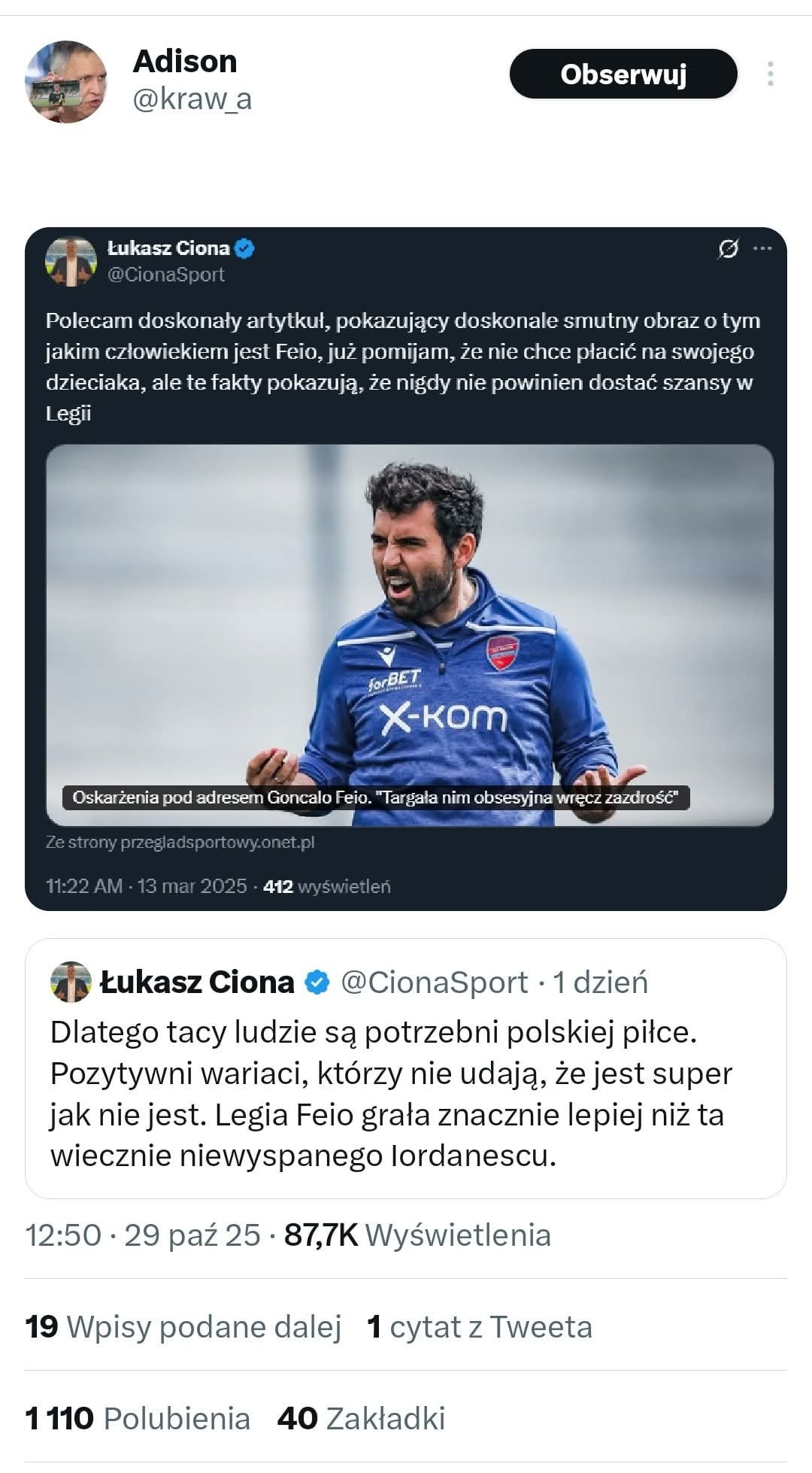Viewport: 812px width, 1473px height.
Task: Open the more options three-dot menu beside Obserwuj
Action: pyautogui.click(x=770, y=74)
